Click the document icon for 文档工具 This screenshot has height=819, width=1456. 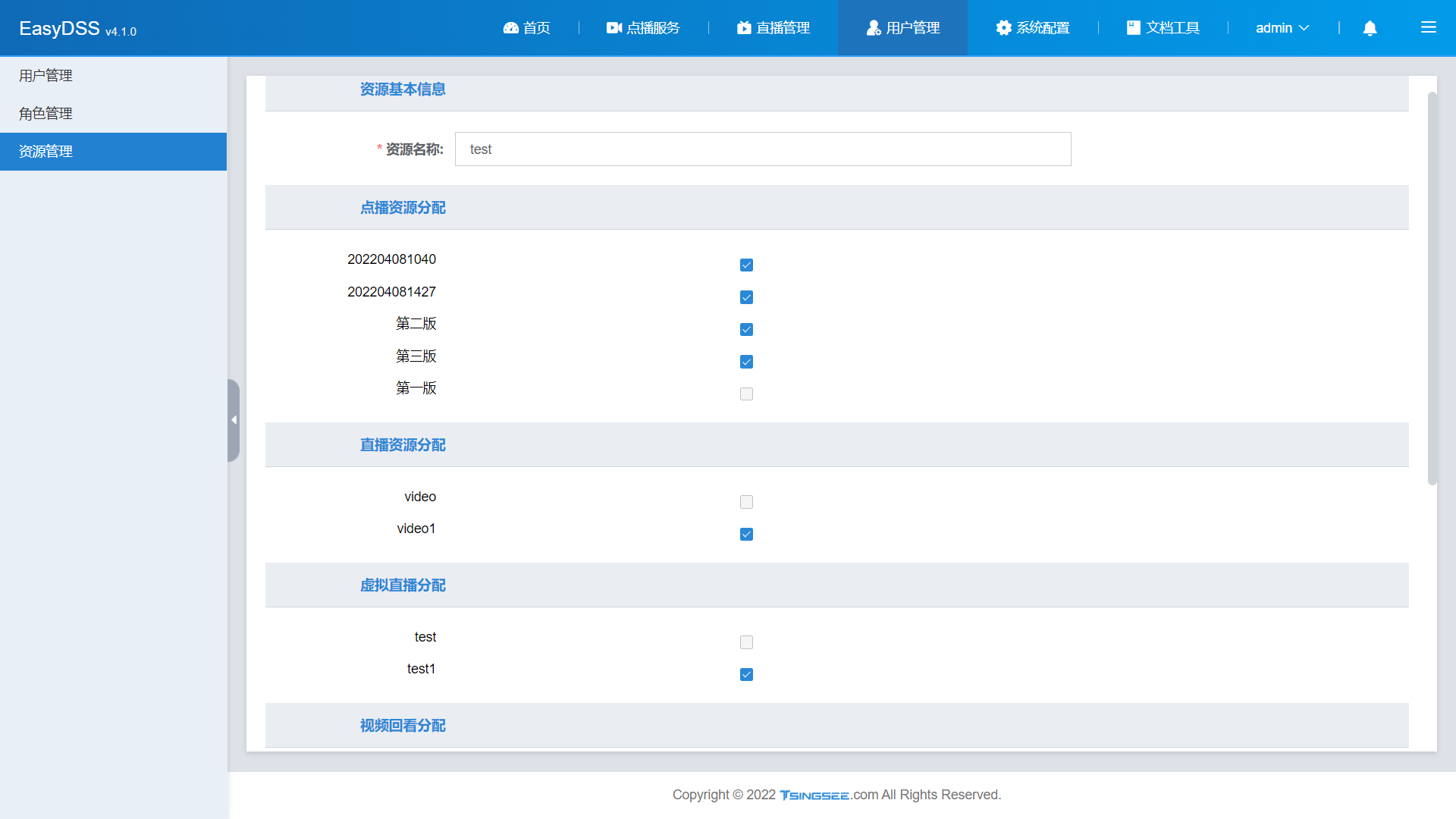pyautogui.click(x=1133, y=28)
